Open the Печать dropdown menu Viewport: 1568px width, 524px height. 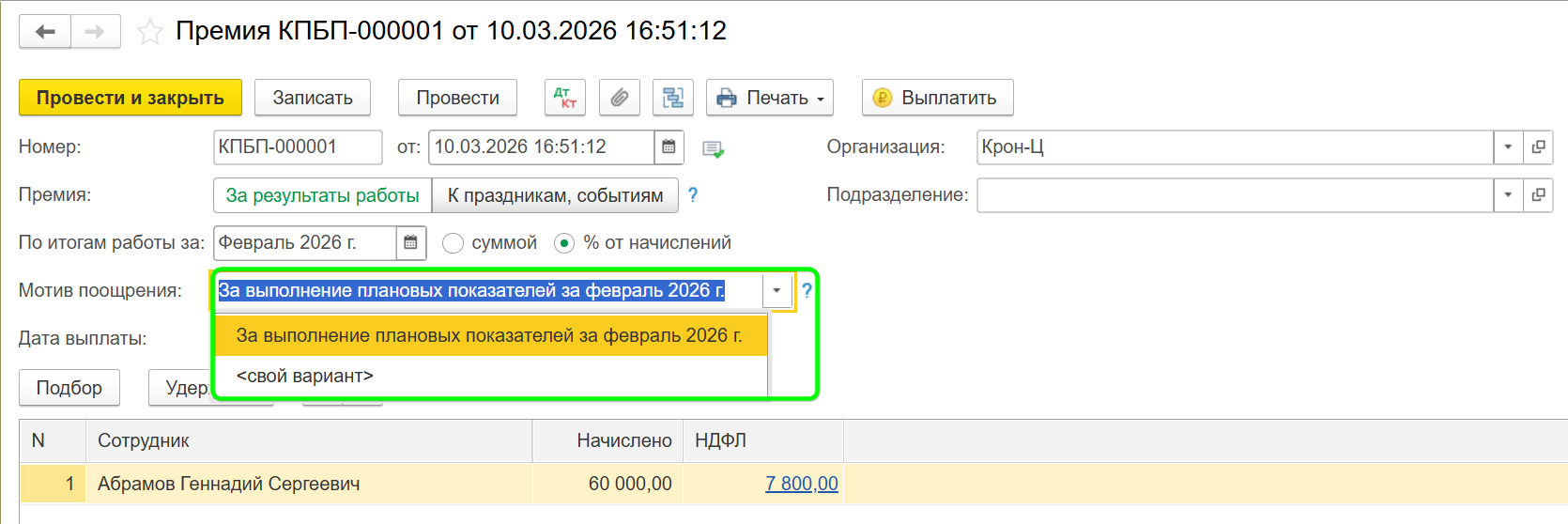pos(770,98)
